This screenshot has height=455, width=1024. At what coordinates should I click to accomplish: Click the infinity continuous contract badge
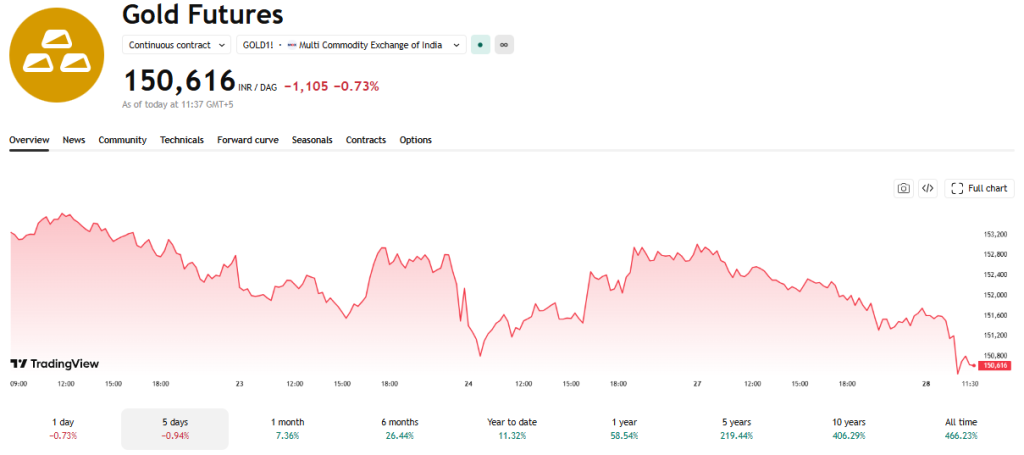tap(504, 45)
